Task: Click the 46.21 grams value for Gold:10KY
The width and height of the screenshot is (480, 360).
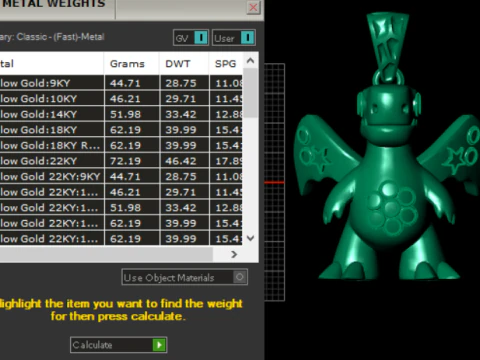Action: pyautogui.click(x=125, y=99)
